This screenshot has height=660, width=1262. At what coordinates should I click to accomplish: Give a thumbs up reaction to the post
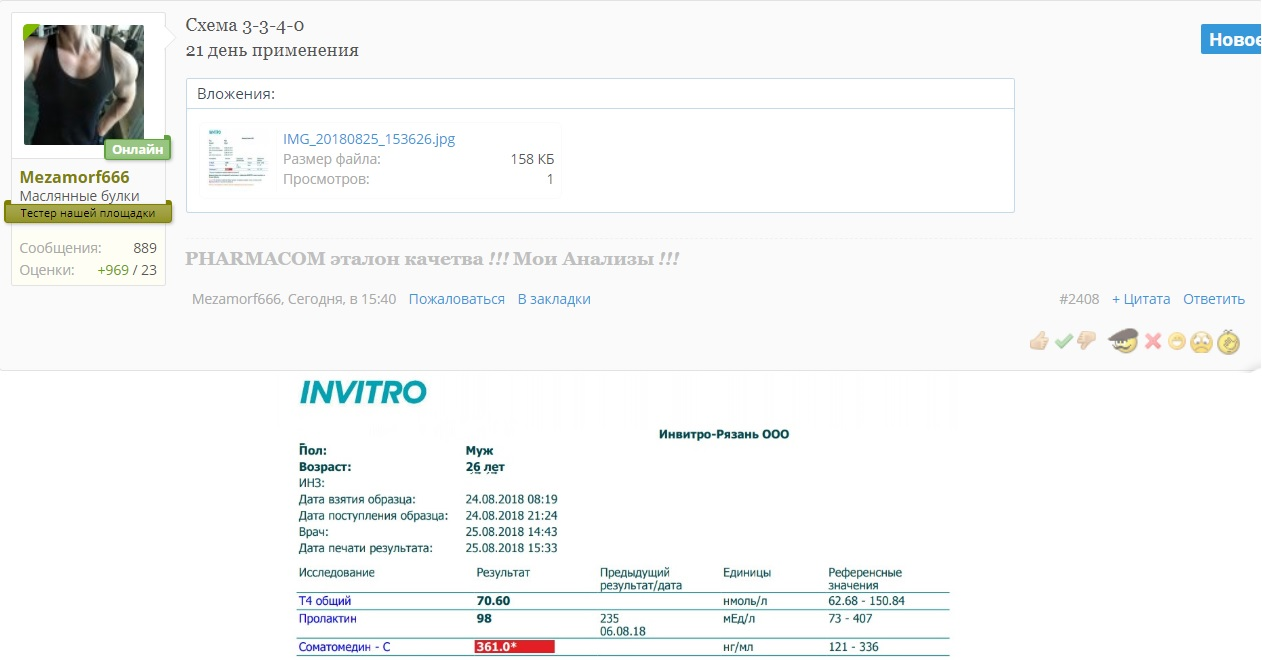[1039, 341]
